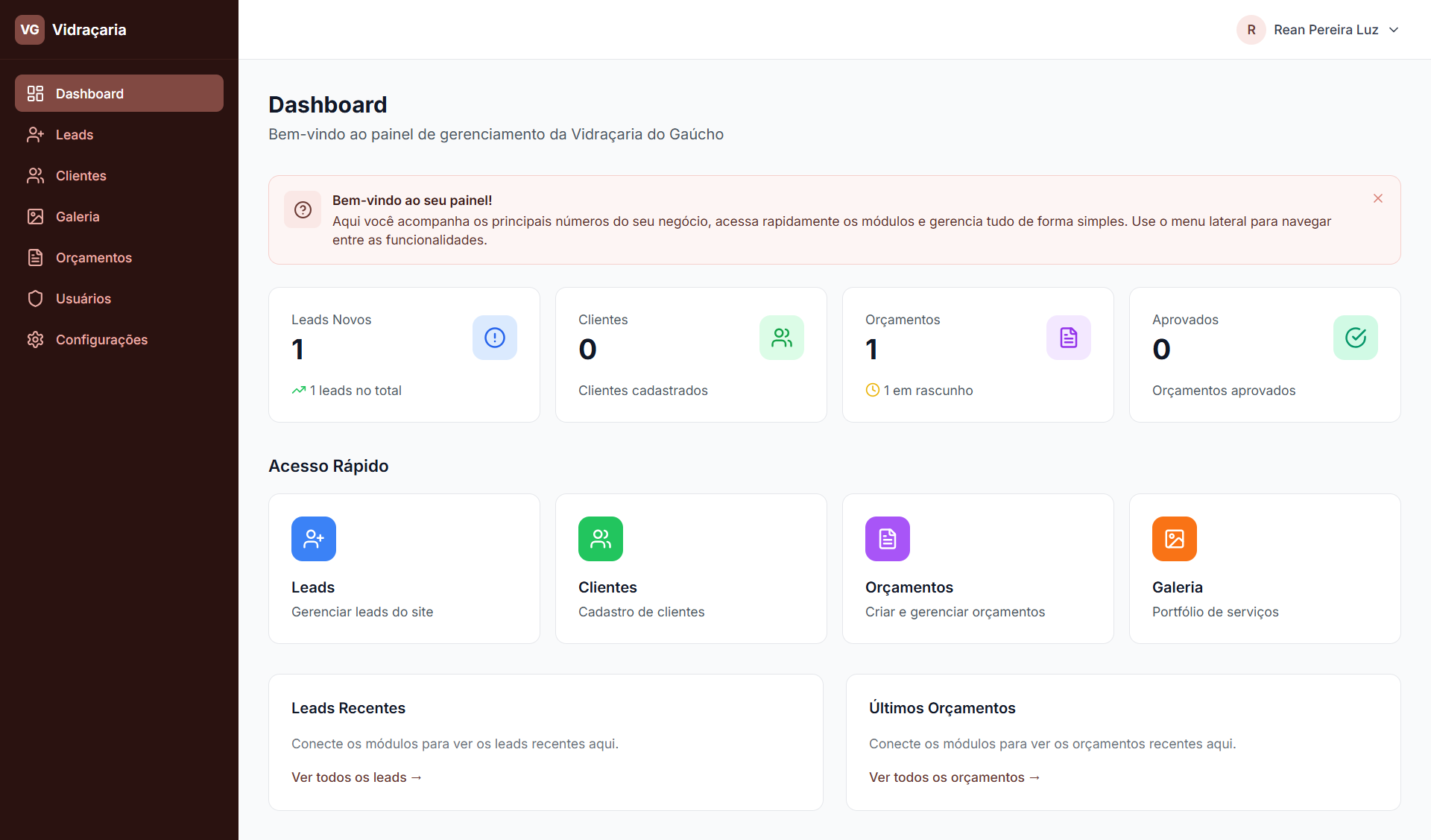Image resolution: width=1431 pixels, height=840 pixels.
Task: Click the purple Orçamentos quick access icon
Action: click(888, 539)
